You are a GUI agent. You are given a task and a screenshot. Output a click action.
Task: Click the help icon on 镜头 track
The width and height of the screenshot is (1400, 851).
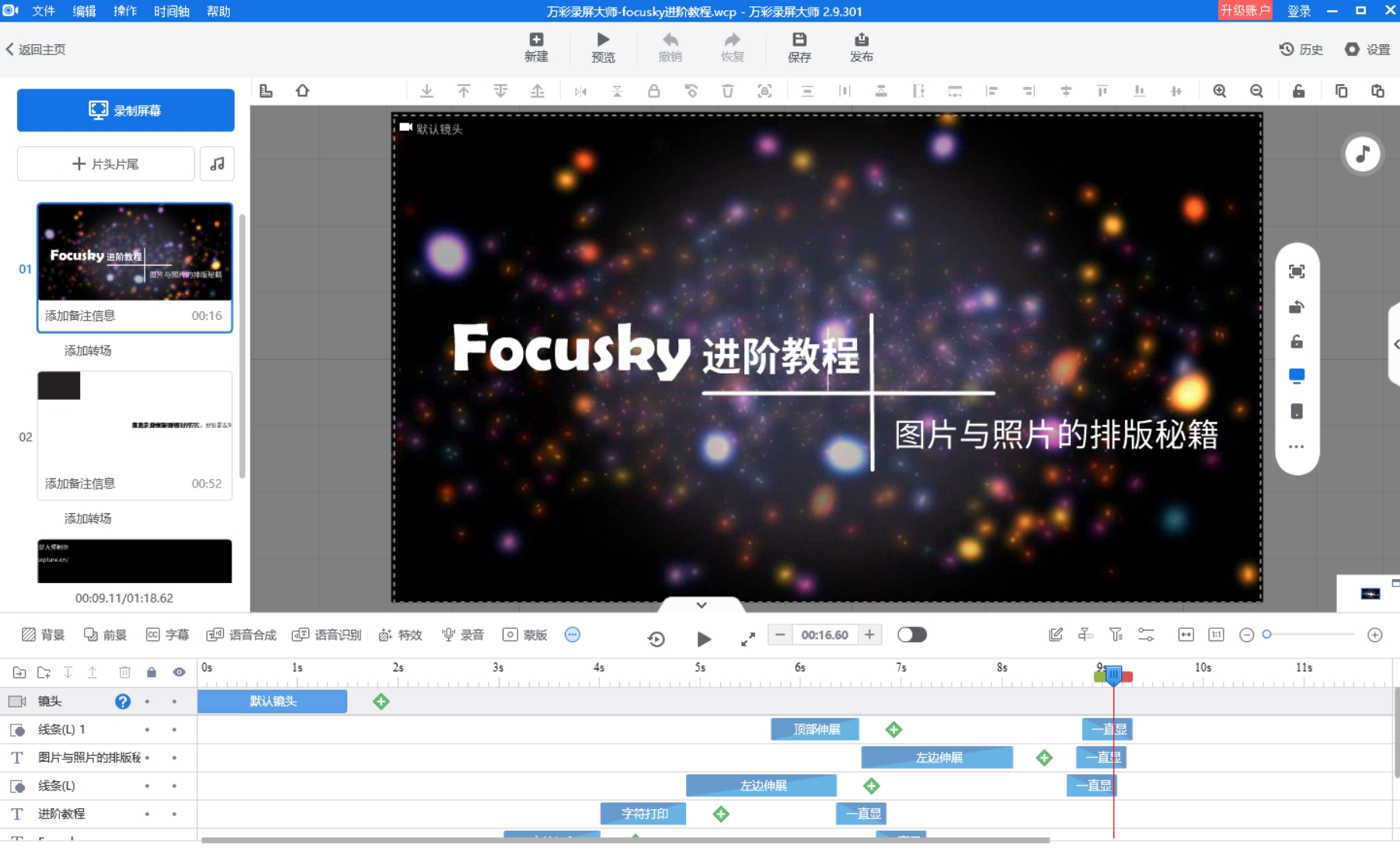coord(123,701)
